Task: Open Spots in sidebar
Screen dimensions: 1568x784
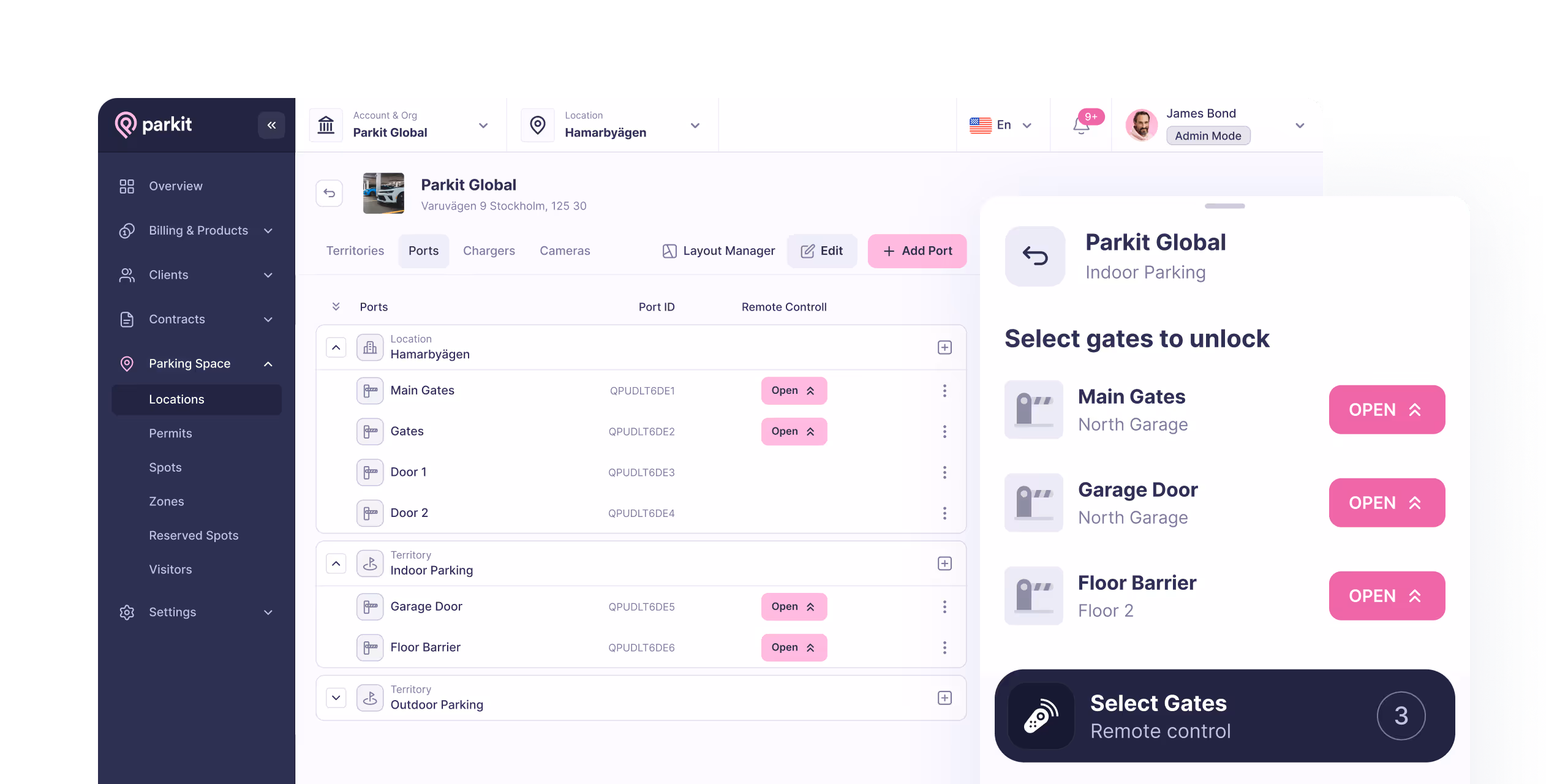Action: [165, 468]
